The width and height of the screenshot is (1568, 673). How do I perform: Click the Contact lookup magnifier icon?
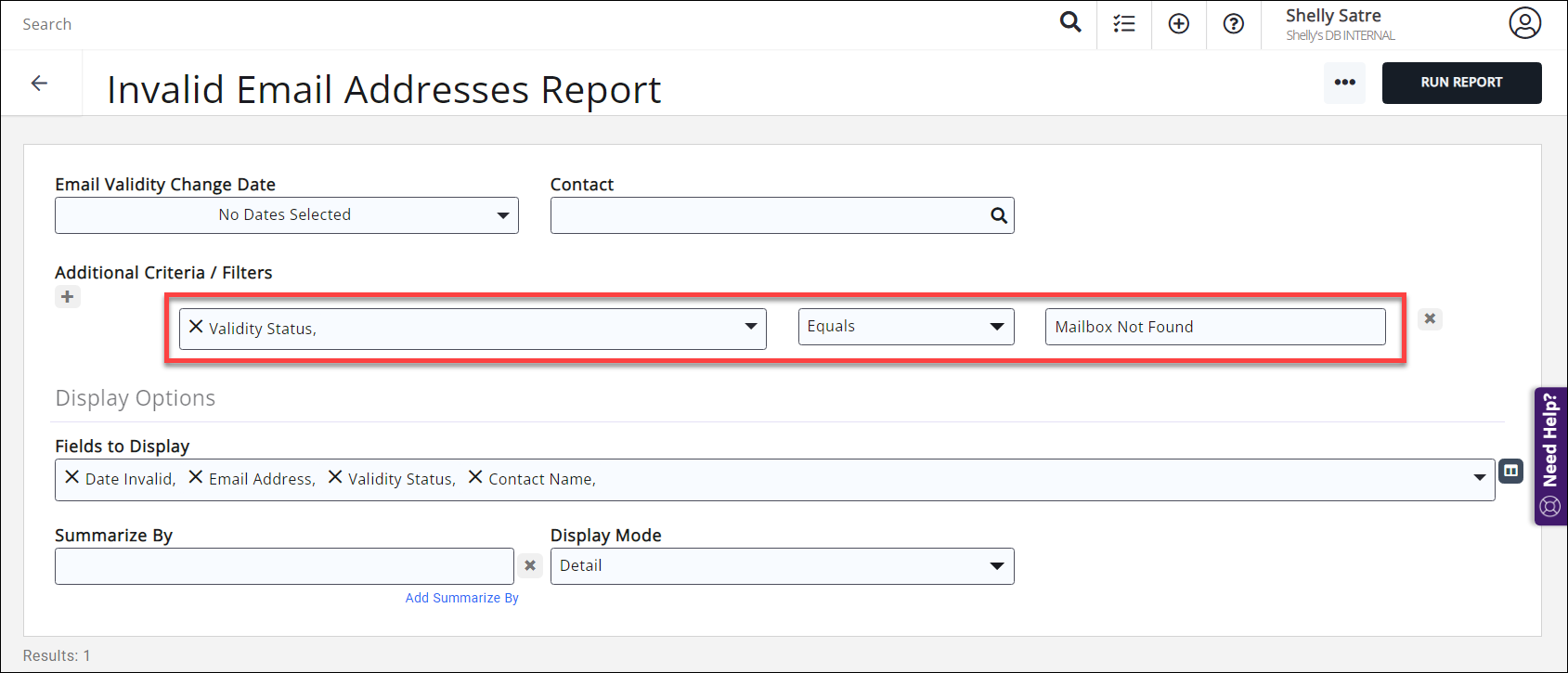click(999, 215)
